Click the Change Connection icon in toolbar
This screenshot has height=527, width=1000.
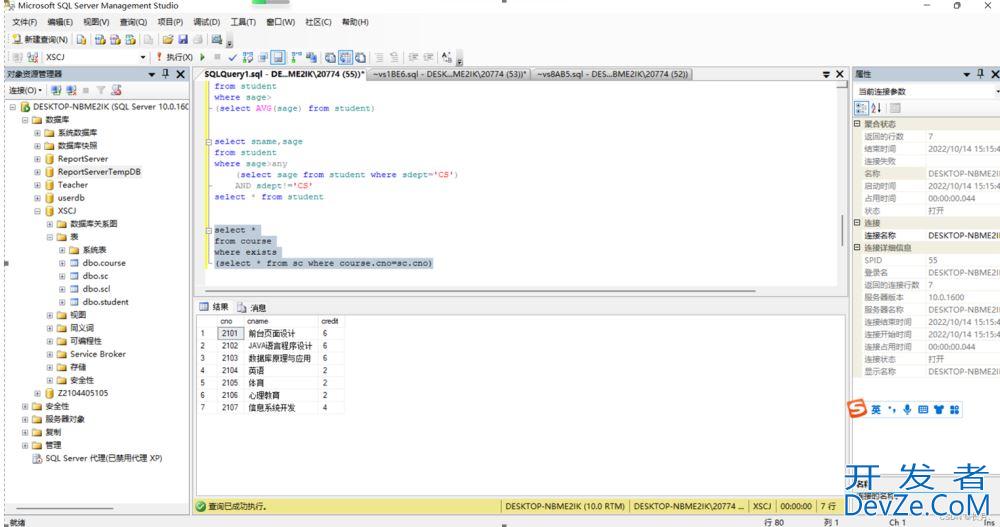click(x=33, y=57)
